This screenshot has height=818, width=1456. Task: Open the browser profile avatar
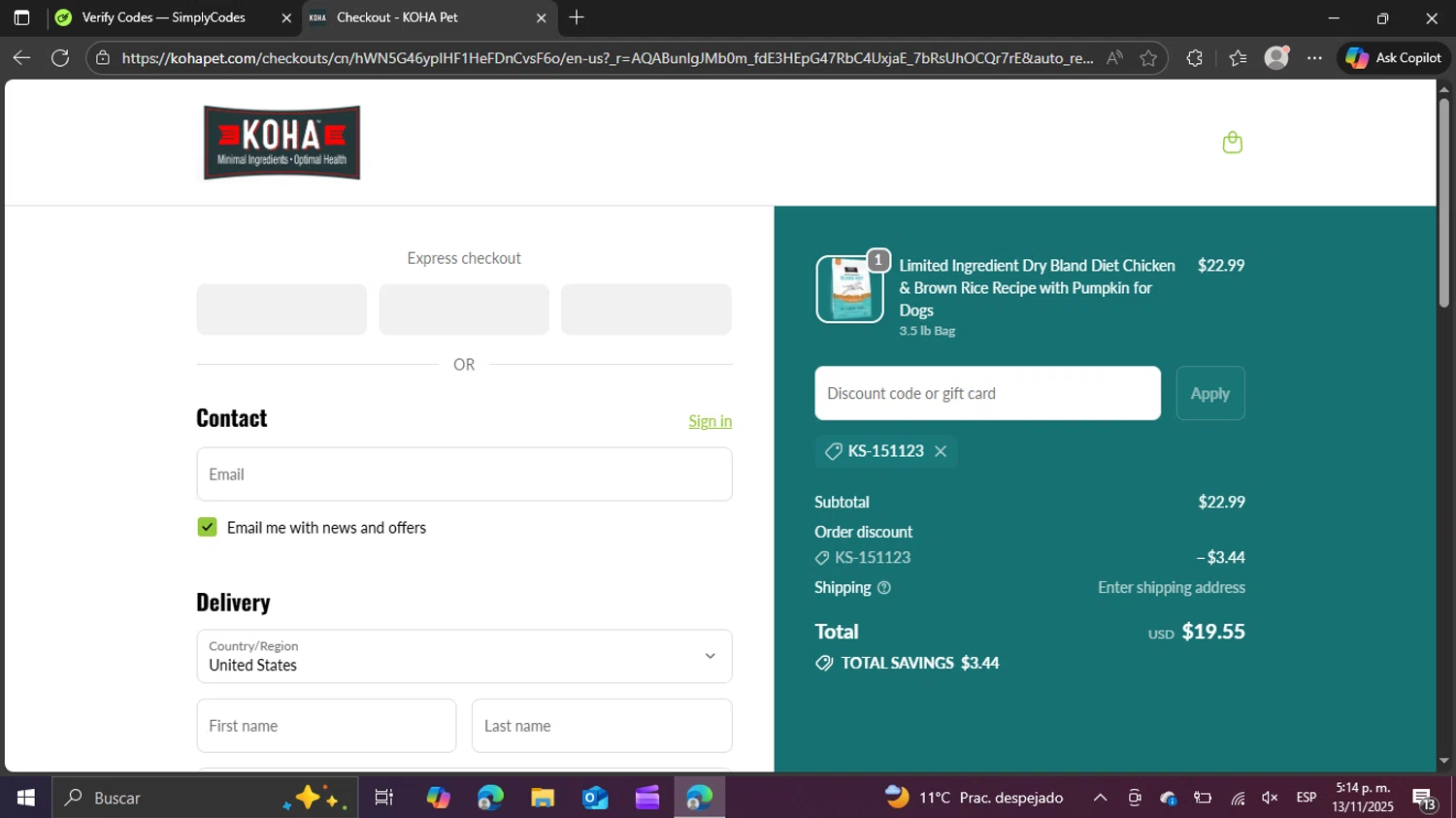pos(1276,58)
